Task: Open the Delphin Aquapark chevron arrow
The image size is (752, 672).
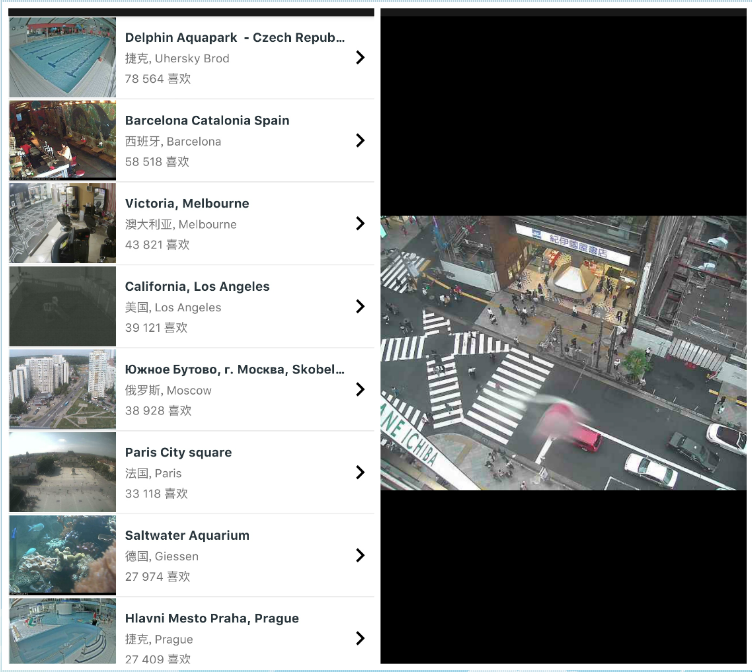Action: point(360,58)
